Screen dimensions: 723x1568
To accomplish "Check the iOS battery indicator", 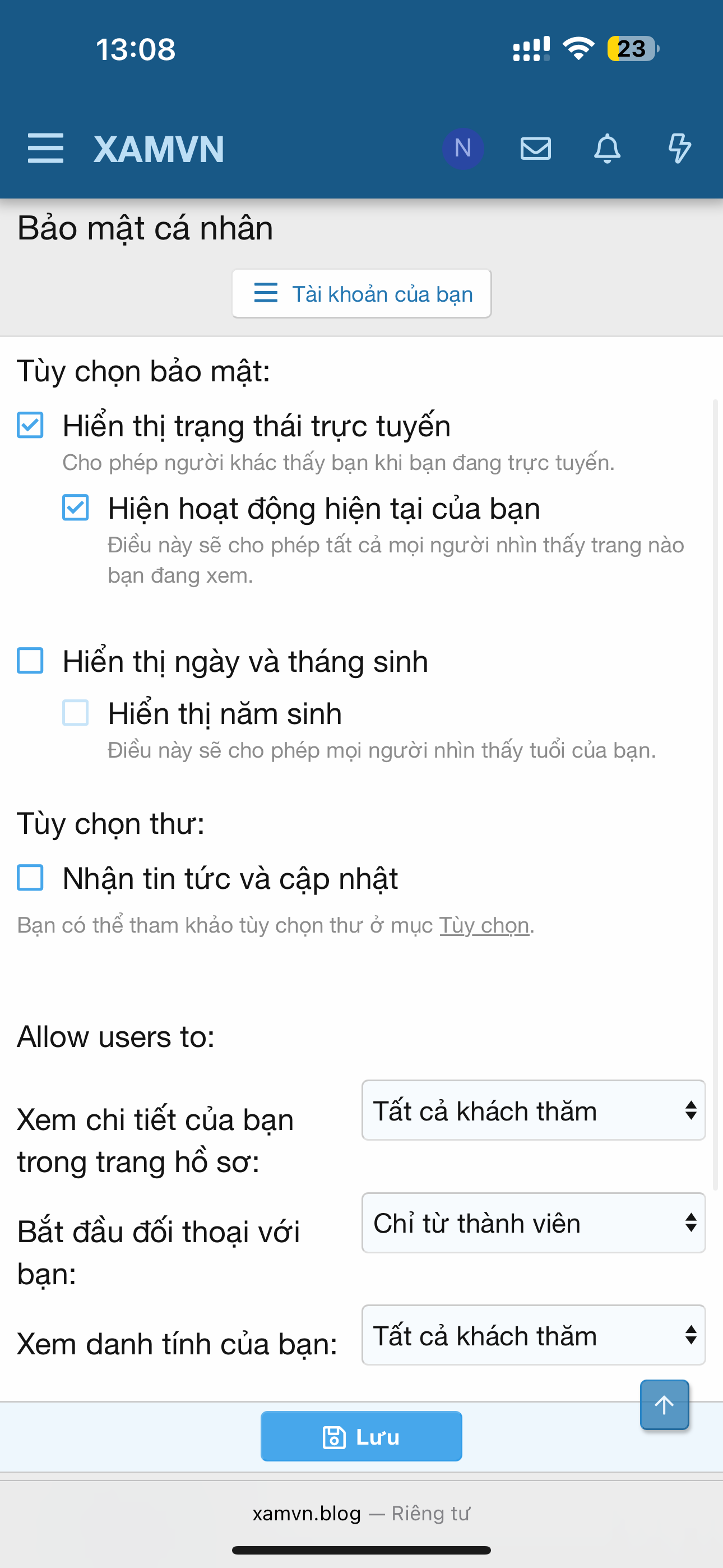I will click(x=632, y=49).
